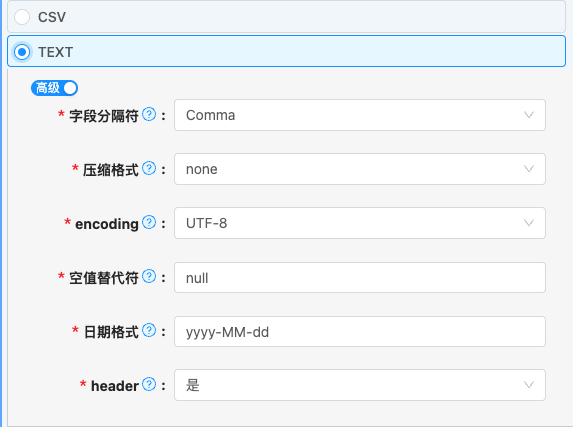Open help tooltip for 压缩格式

pyautogui.click(x=149, y=169)
